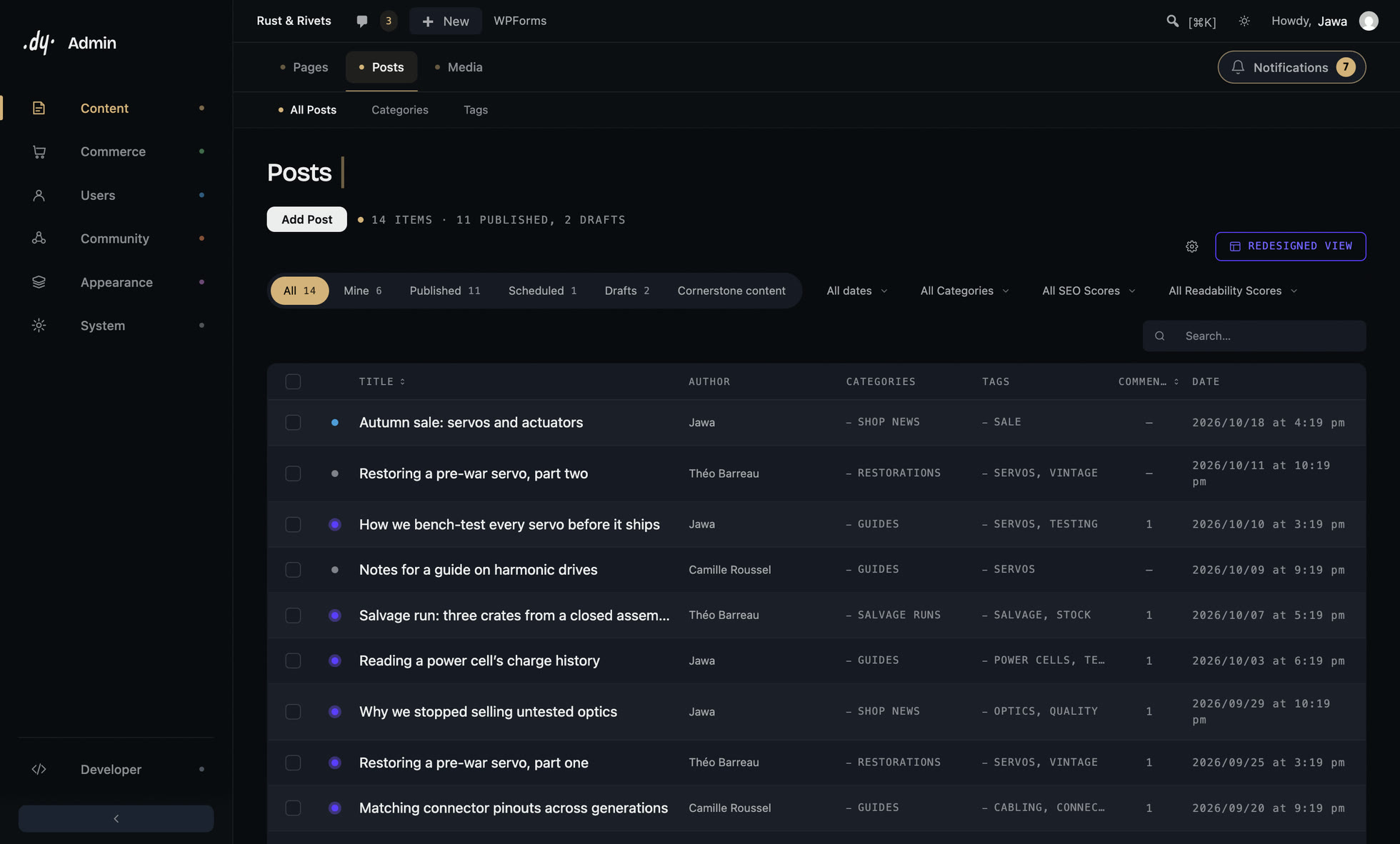Click the Community icon in sidebar
Image resolution: width=1400 pixels, height=844 pixels.
click(x=39, y=238)
